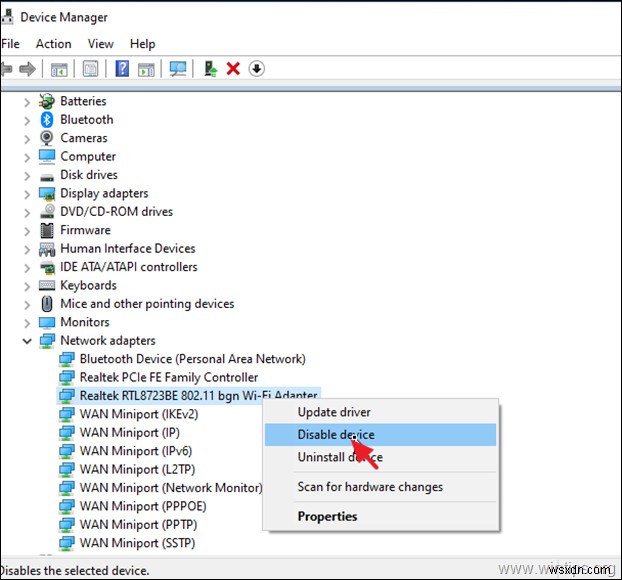Screen dimensions: 622x580
Task: Select WAN Miniport (L2TP)
Action: pyautogui.click(x=137, y=469)
